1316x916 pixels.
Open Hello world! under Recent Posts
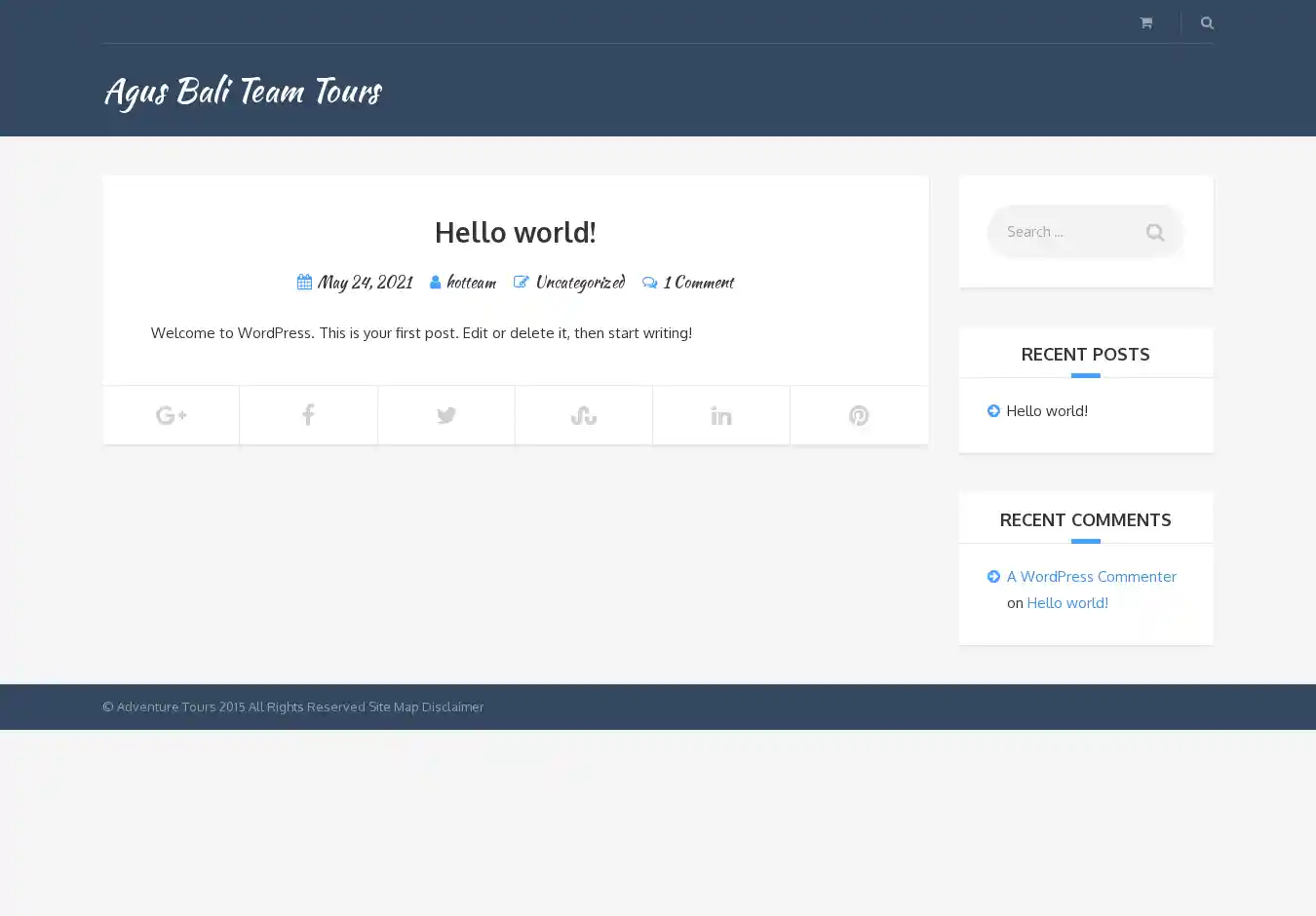pos(1046,411)
